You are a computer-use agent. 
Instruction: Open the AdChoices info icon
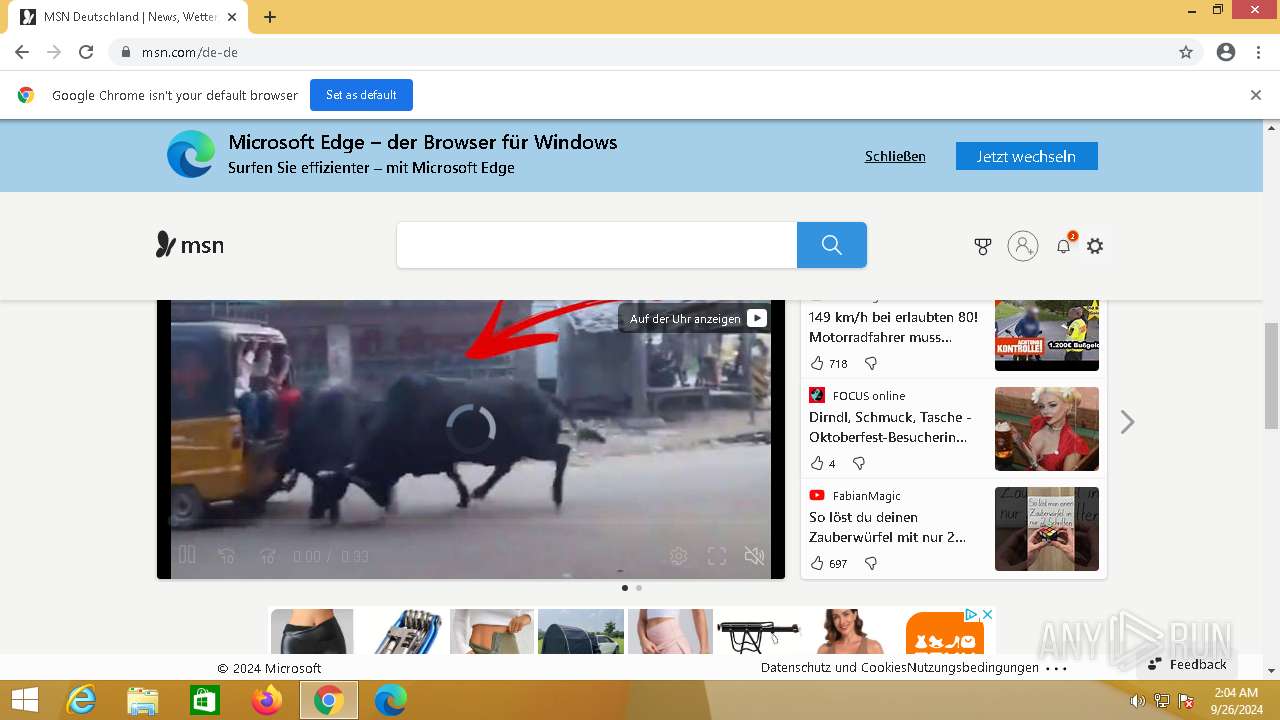tap(971, 614)
